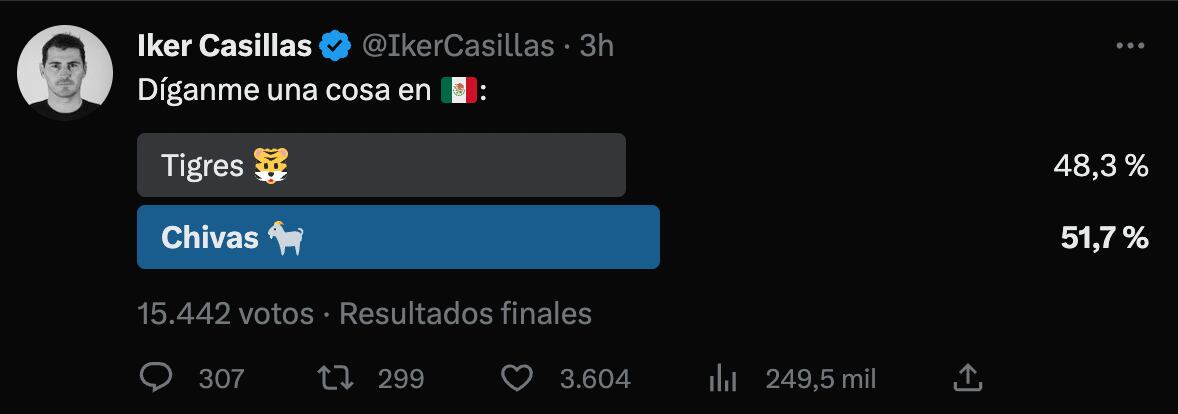Click the reply speech bubble icon
The width and height of the screenshot is (1178, 414).
coord(158,379)
